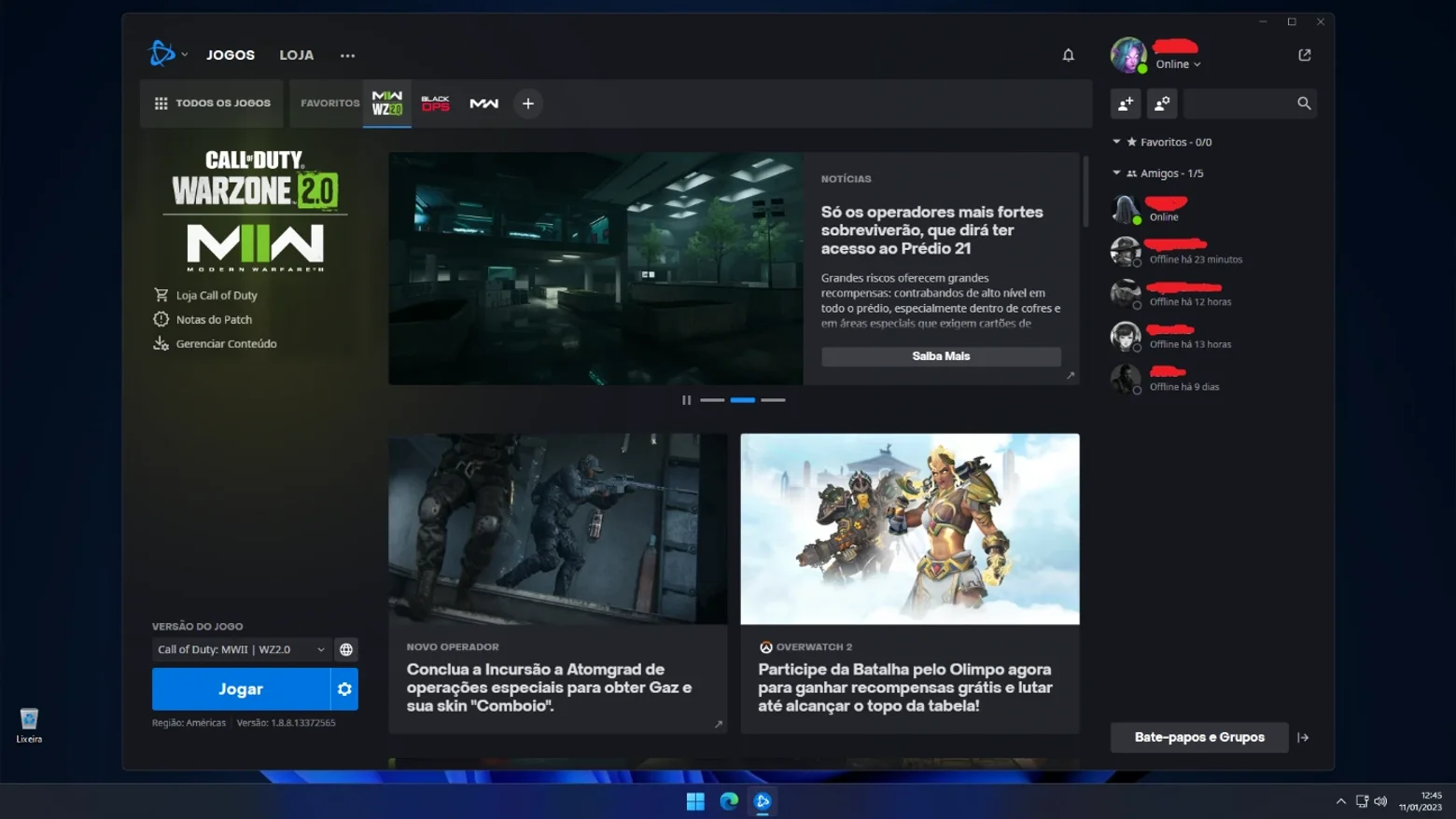Screen dimensions: 1456x819
Task: Open the Atomgrad operator news thumbnail
Action: (x=558, y=529)
